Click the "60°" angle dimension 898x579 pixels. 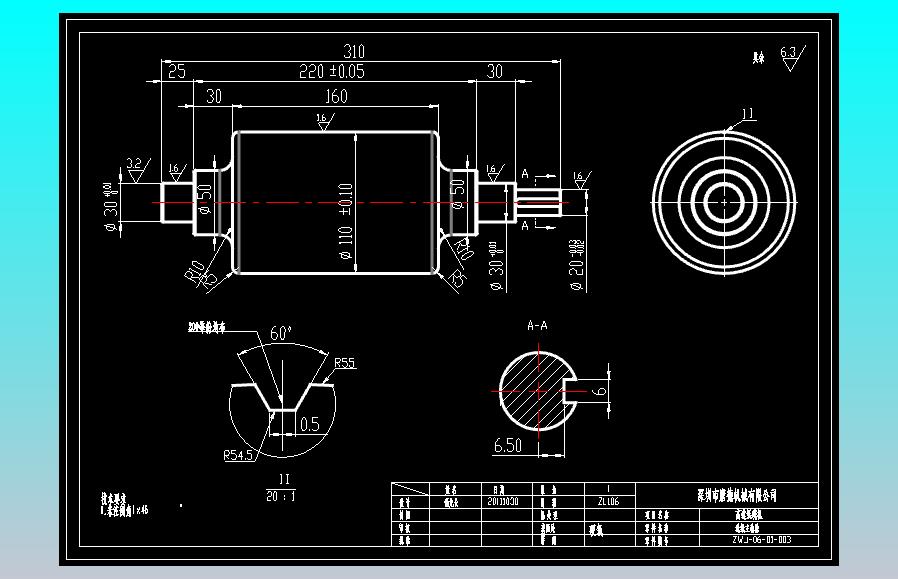tap(281, 333)
